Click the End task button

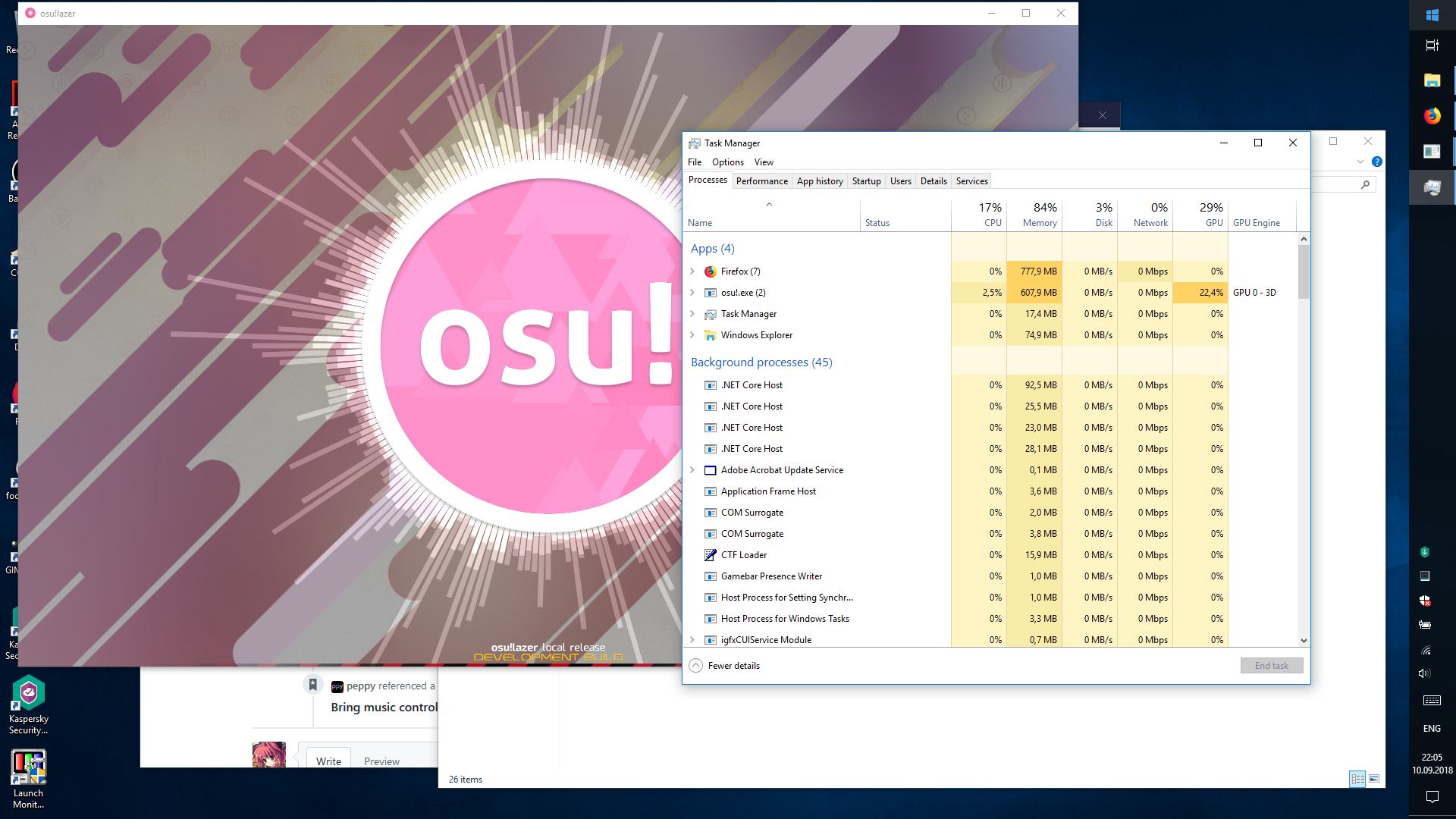(1272, 666)
